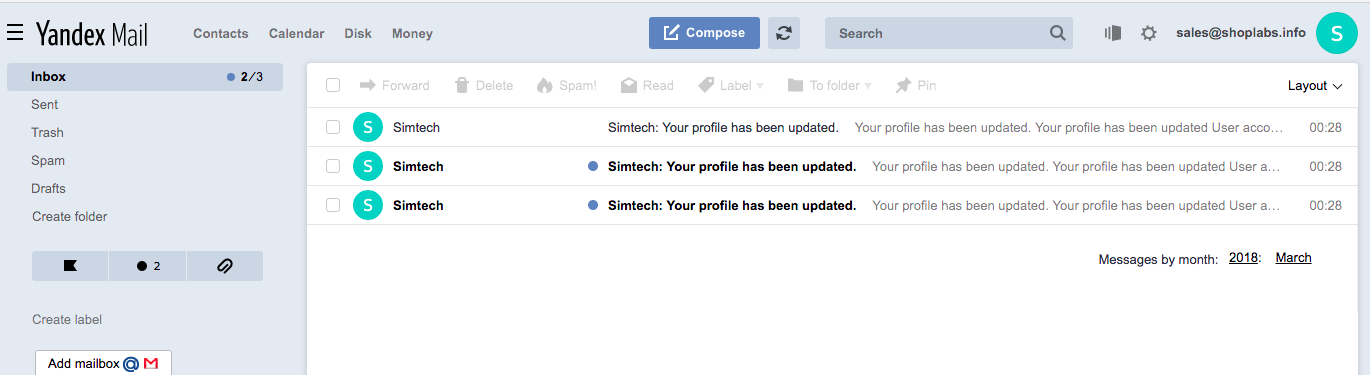Open the Sent folder
1370x375 pixels.
(x=45, y=104)
